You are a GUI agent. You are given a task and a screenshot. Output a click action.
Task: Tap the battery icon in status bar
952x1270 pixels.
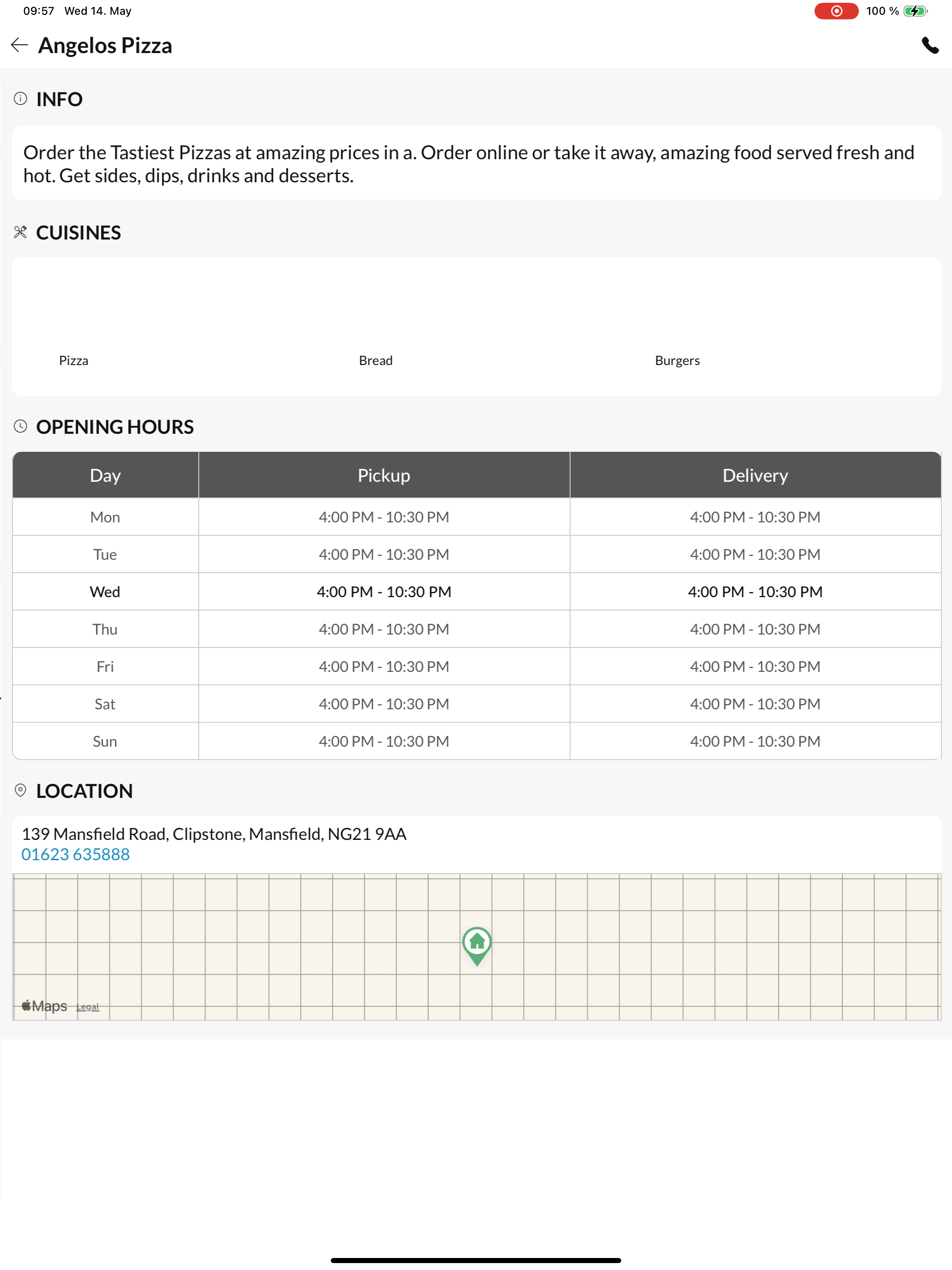915,11
